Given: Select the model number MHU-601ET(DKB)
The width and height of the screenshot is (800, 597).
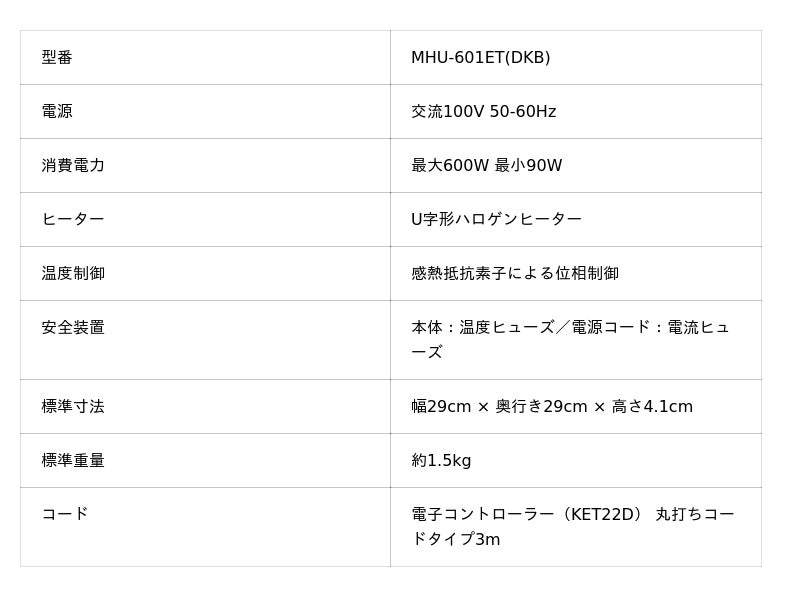Looking at the screenshot, I should tap(480, 58).
